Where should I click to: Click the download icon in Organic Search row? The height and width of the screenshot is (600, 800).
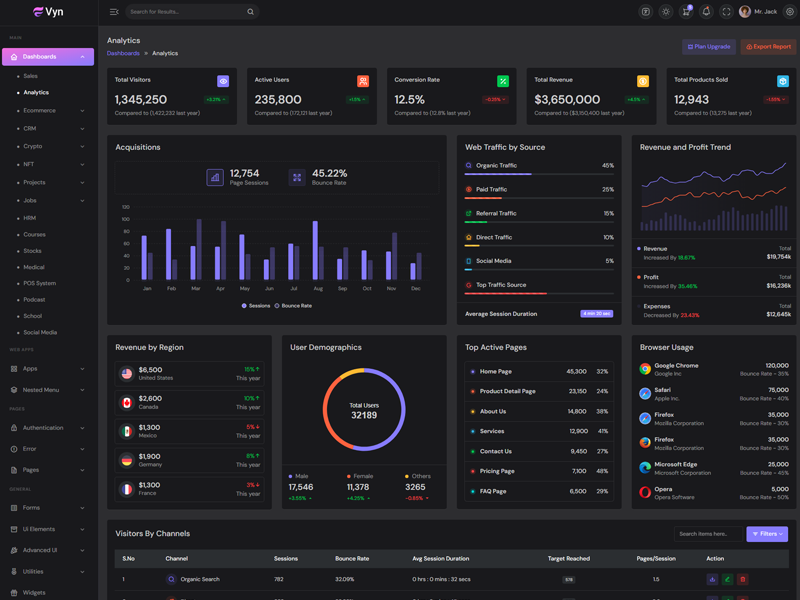tap(712, 579)
